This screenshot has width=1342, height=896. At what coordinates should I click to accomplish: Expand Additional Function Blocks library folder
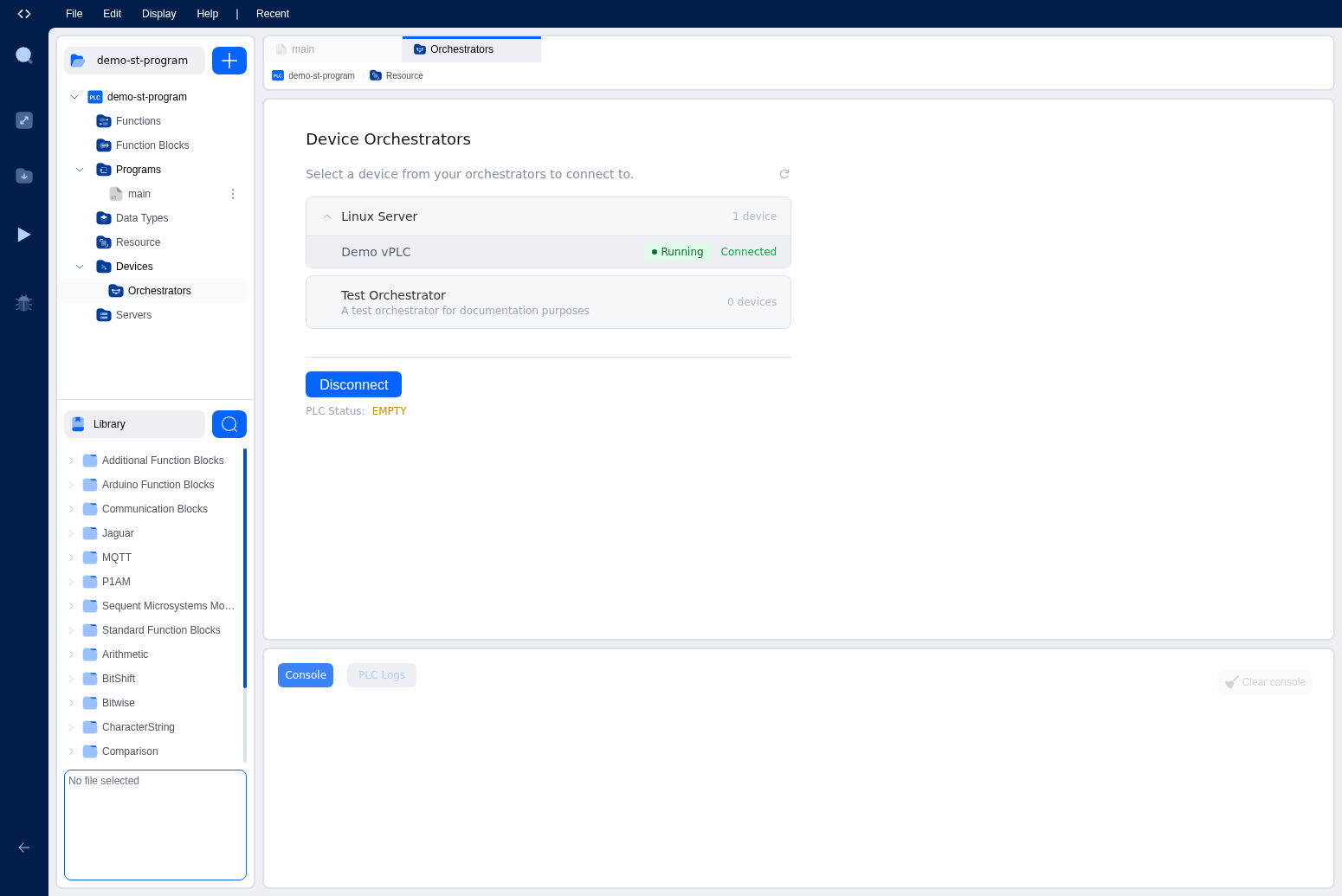[x=71, y=461]
